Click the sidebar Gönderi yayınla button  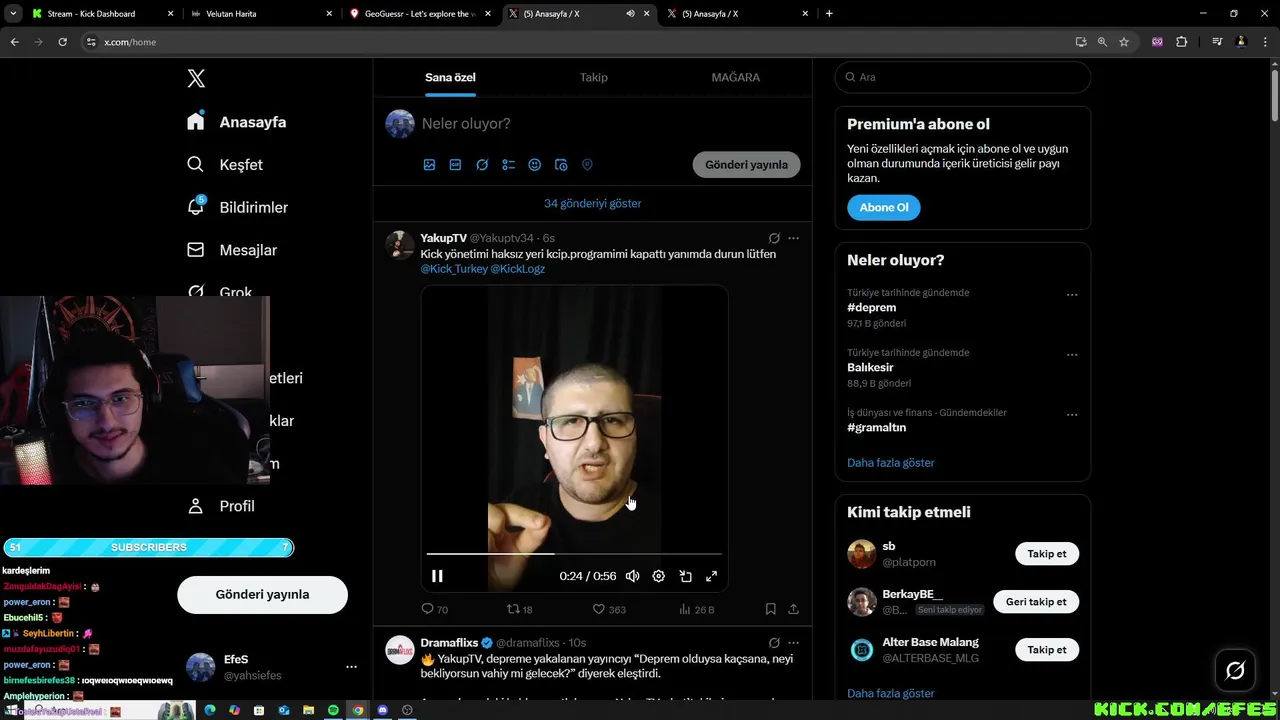coord(262,594)
